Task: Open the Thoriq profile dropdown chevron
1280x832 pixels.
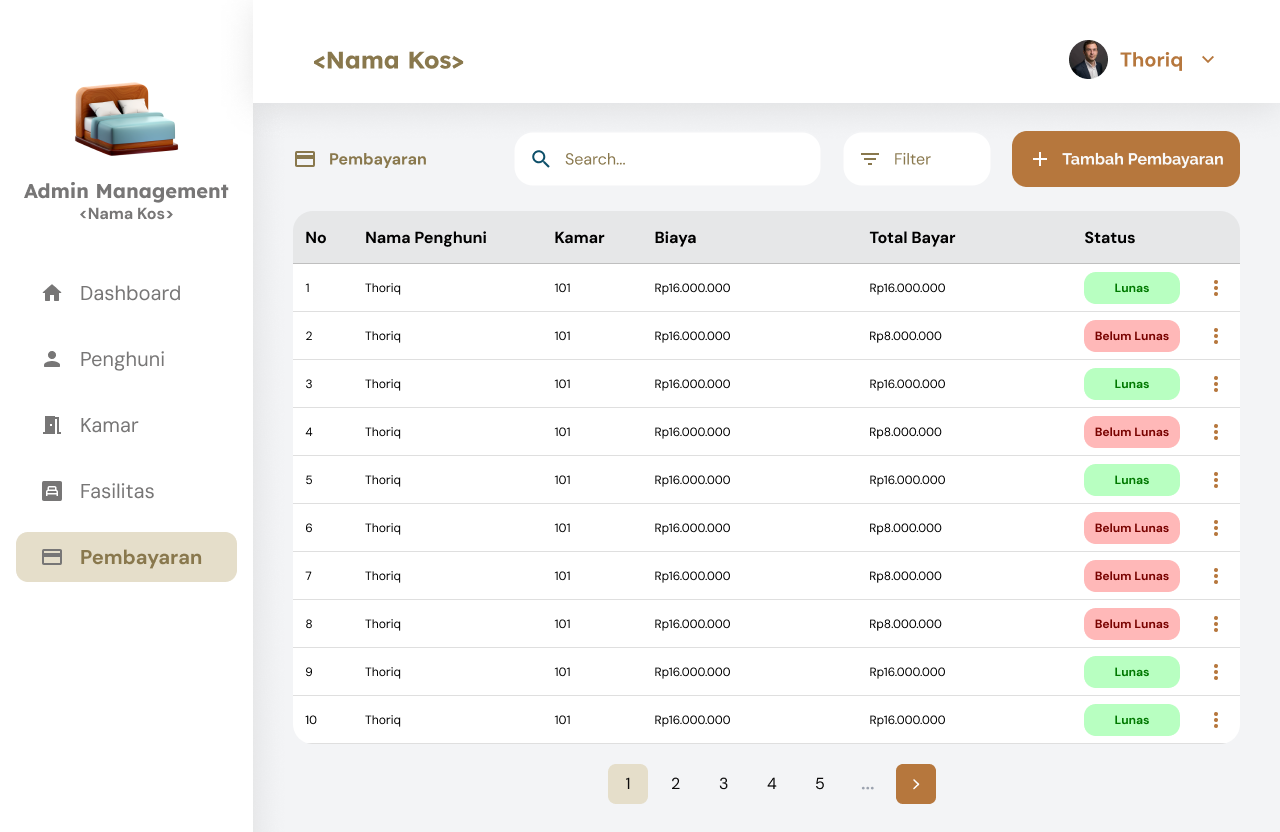Action: pos(1208,59)
